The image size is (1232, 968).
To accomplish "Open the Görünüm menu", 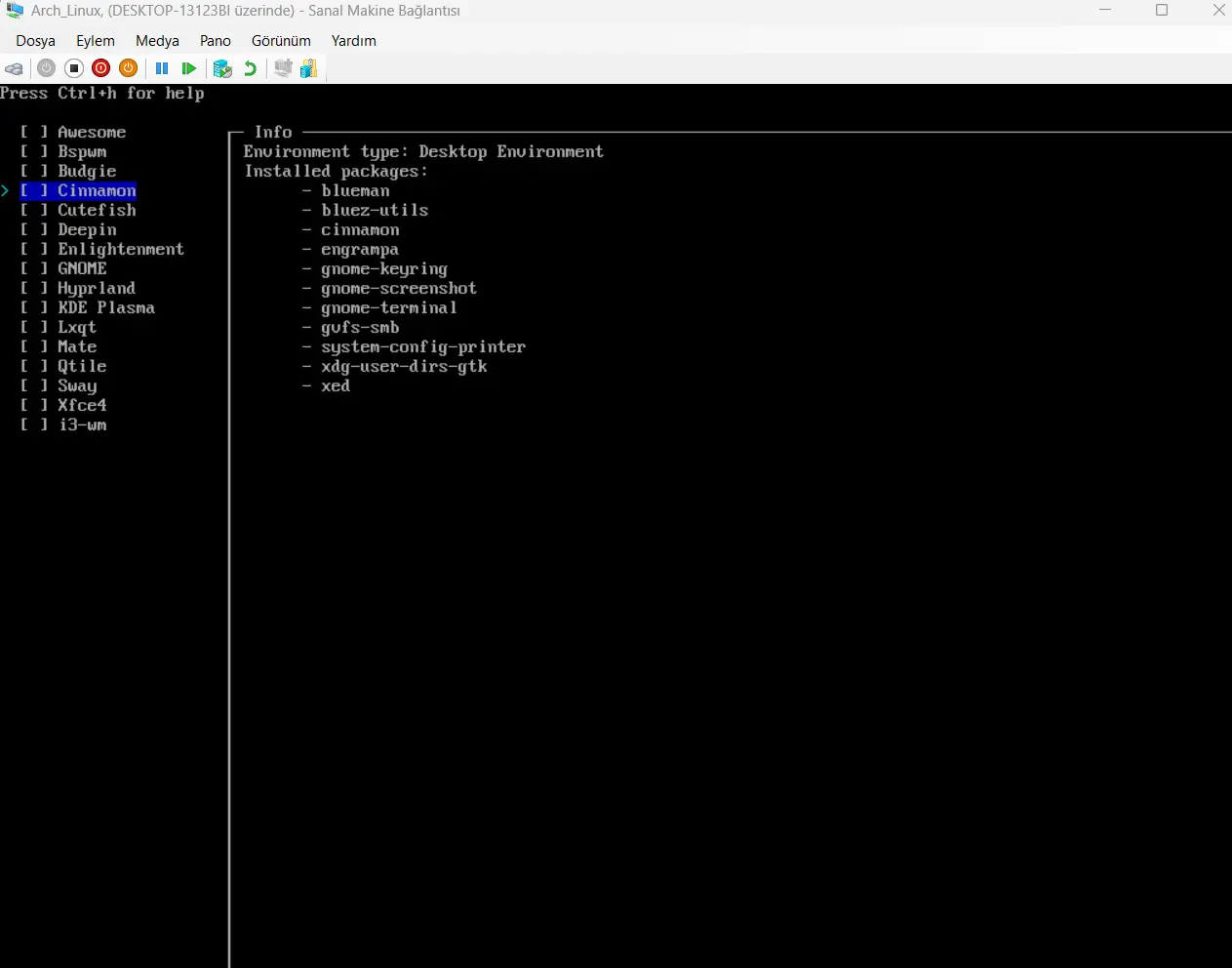I will tap(281, 41).
